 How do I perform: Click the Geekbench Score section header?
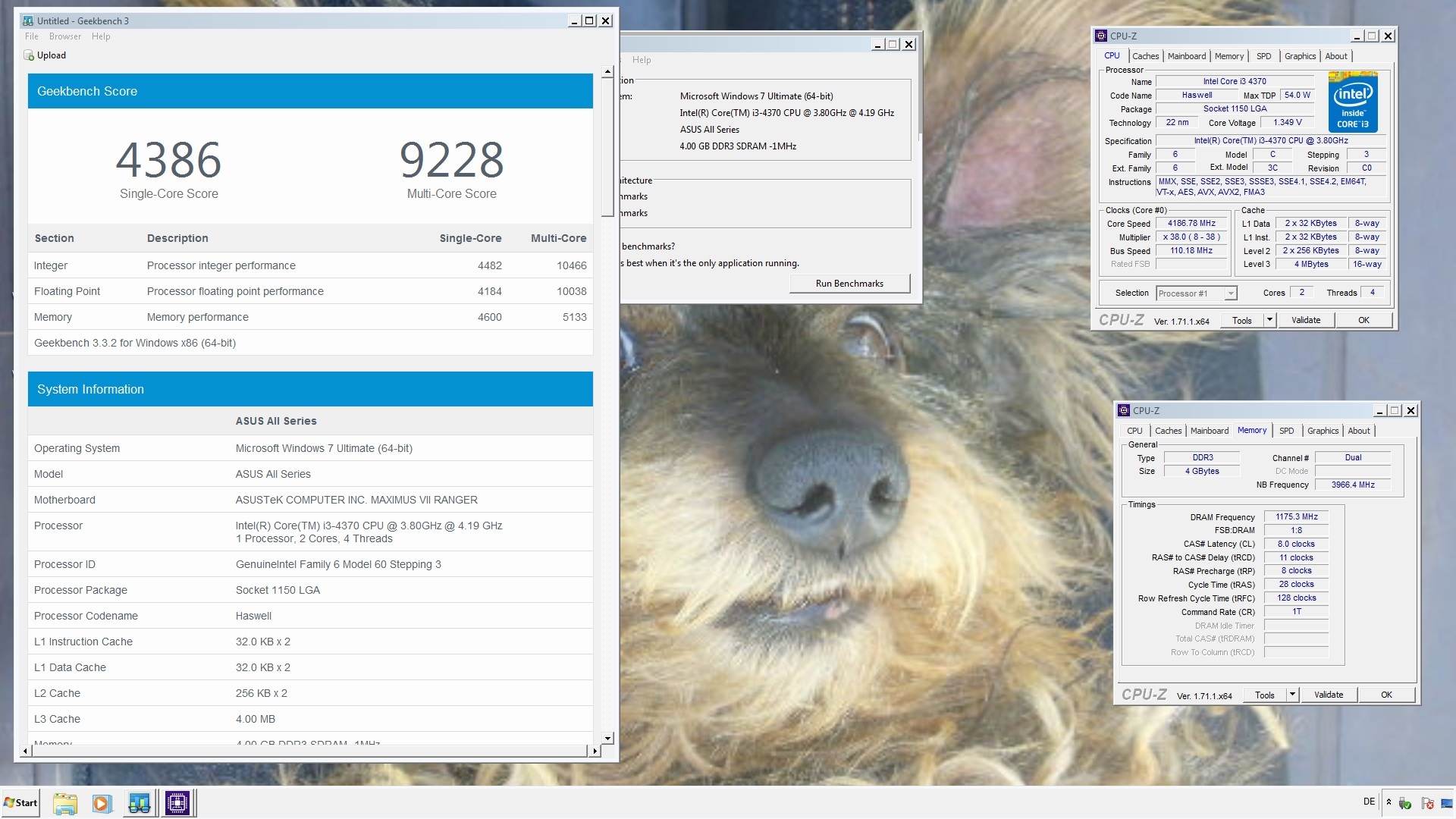pos(310,91)
